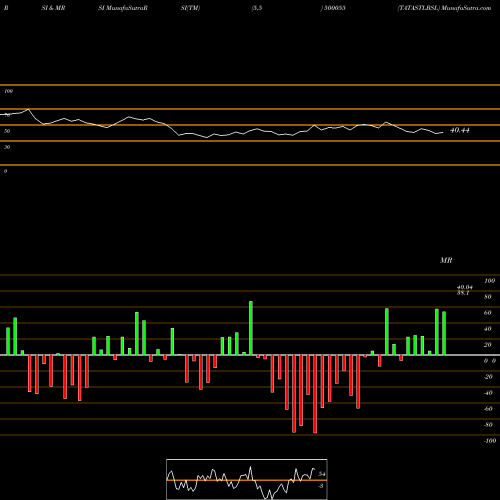This screenshot has height=500, width=500.
Task: Click the 54 label in mini chart
Action: coord(322,474)
